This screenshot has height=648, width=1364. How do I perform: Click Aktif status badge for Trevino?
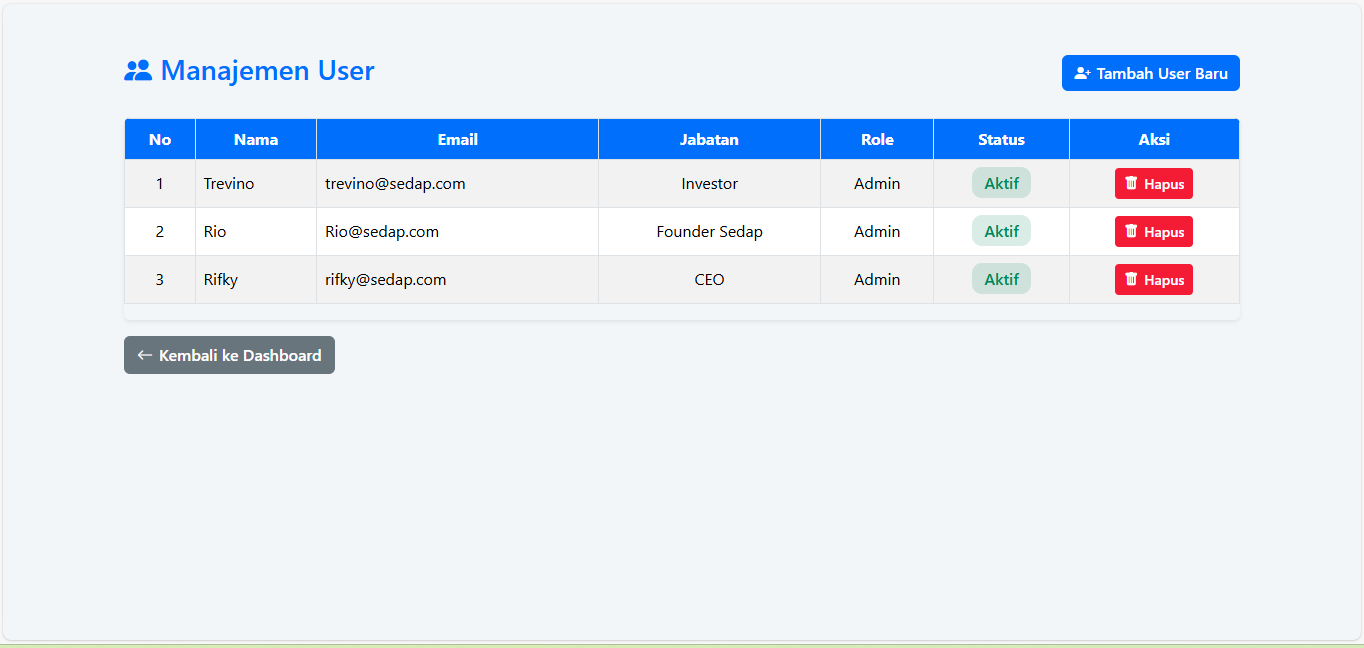(1001, 183)
